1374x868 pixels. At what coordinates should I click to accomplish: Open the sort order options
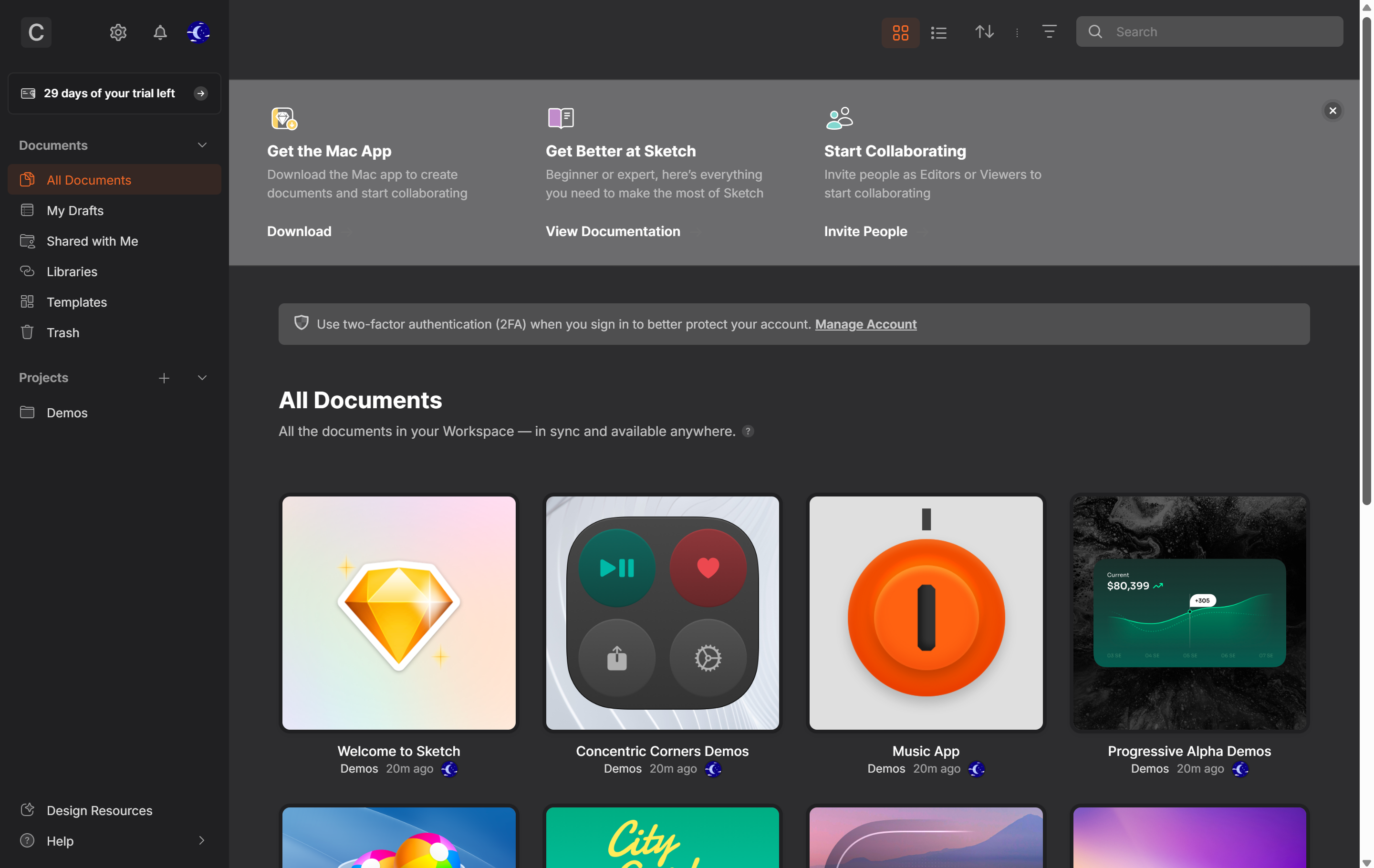click(984, 32)
